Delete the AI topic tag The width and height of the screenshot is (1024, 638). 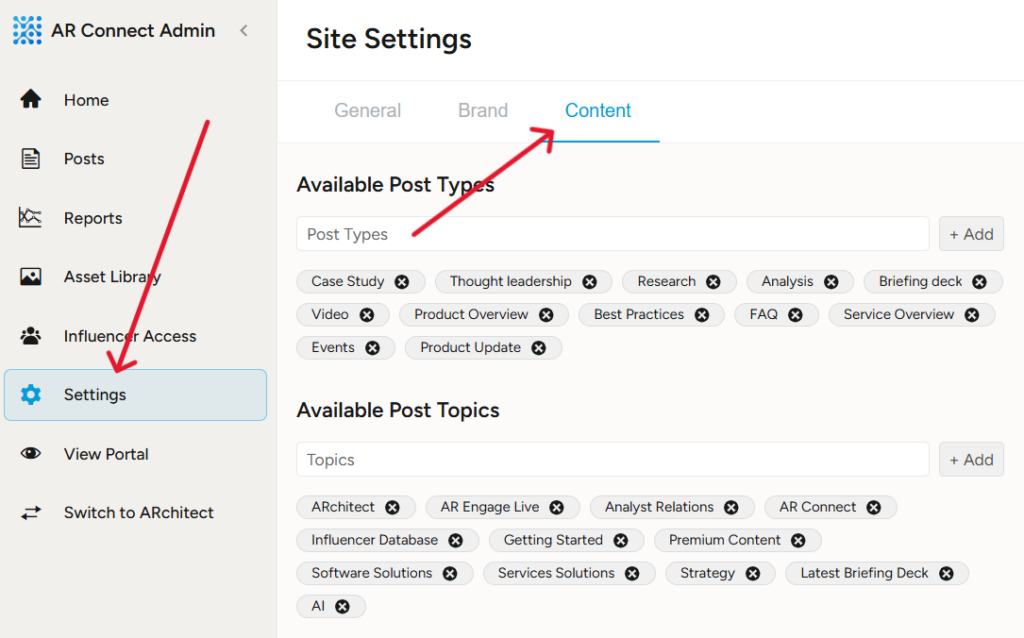(x=342, y=606)
